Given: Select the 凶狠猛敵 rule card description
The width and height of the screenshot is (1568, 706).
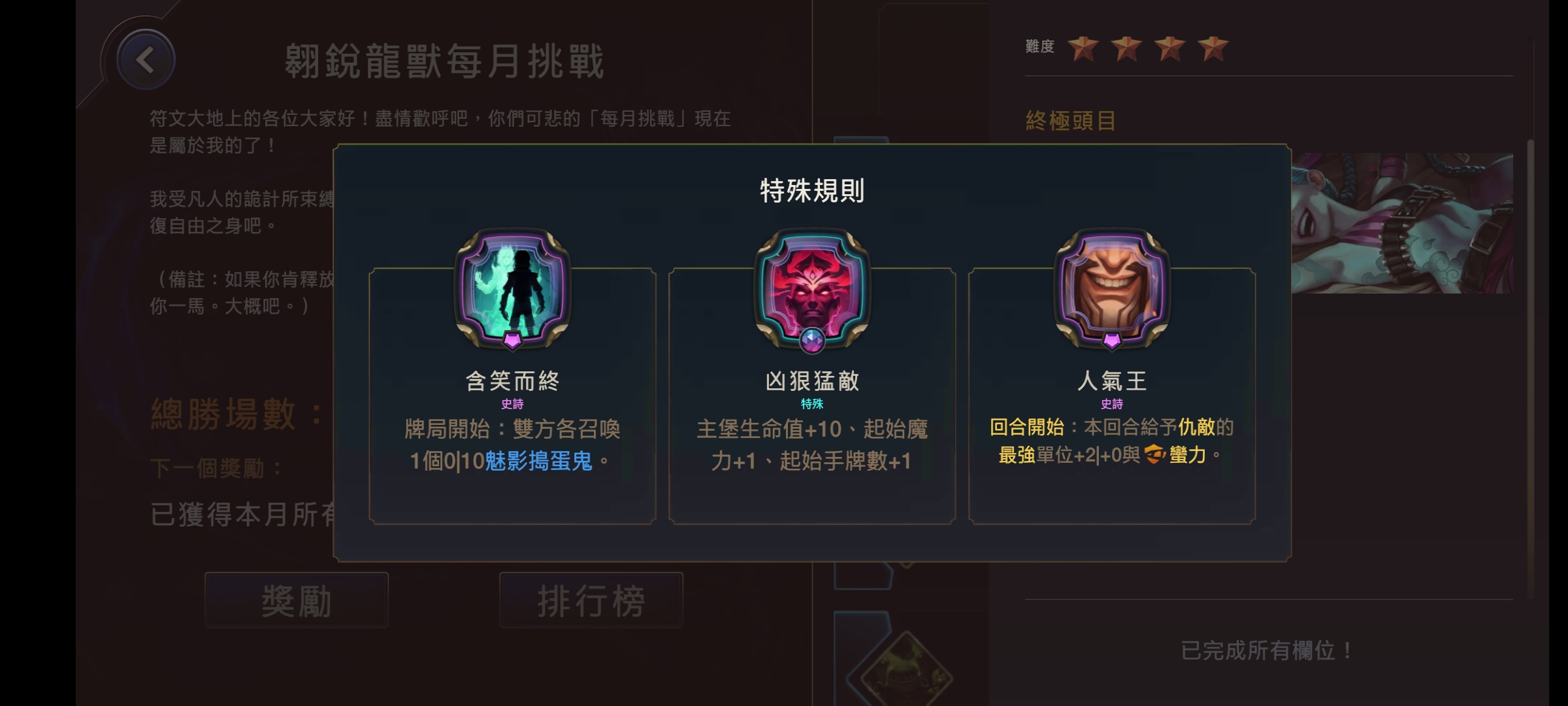Looking at the screenshot, I should tap(812, 445).
